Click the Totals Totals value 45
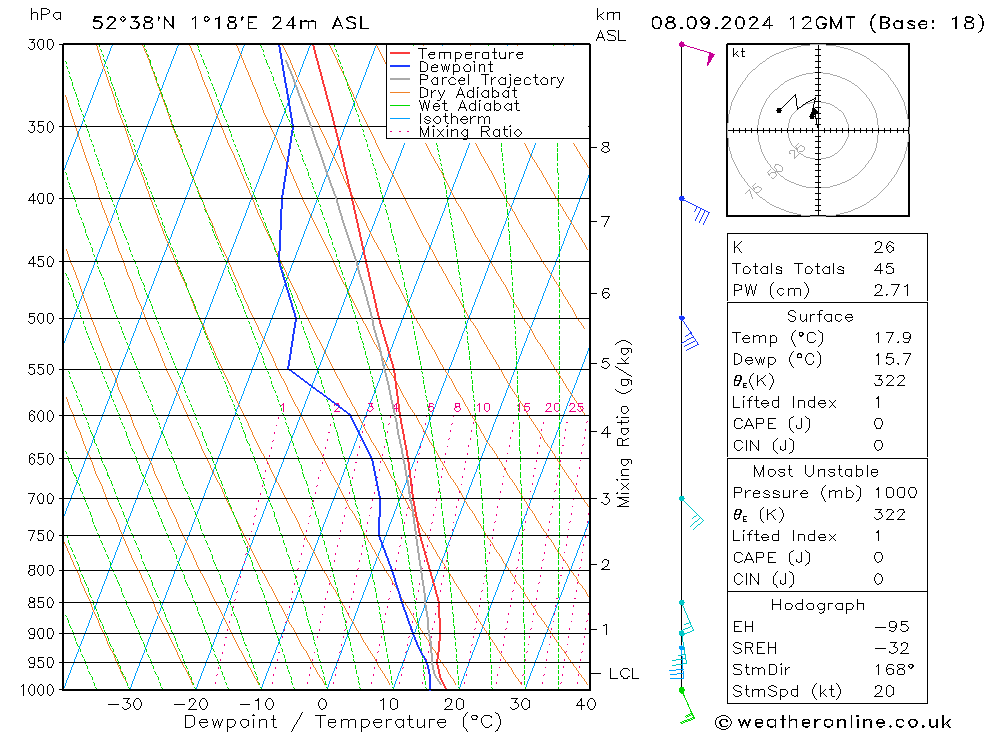1000x733 pixels. point(884,269)
